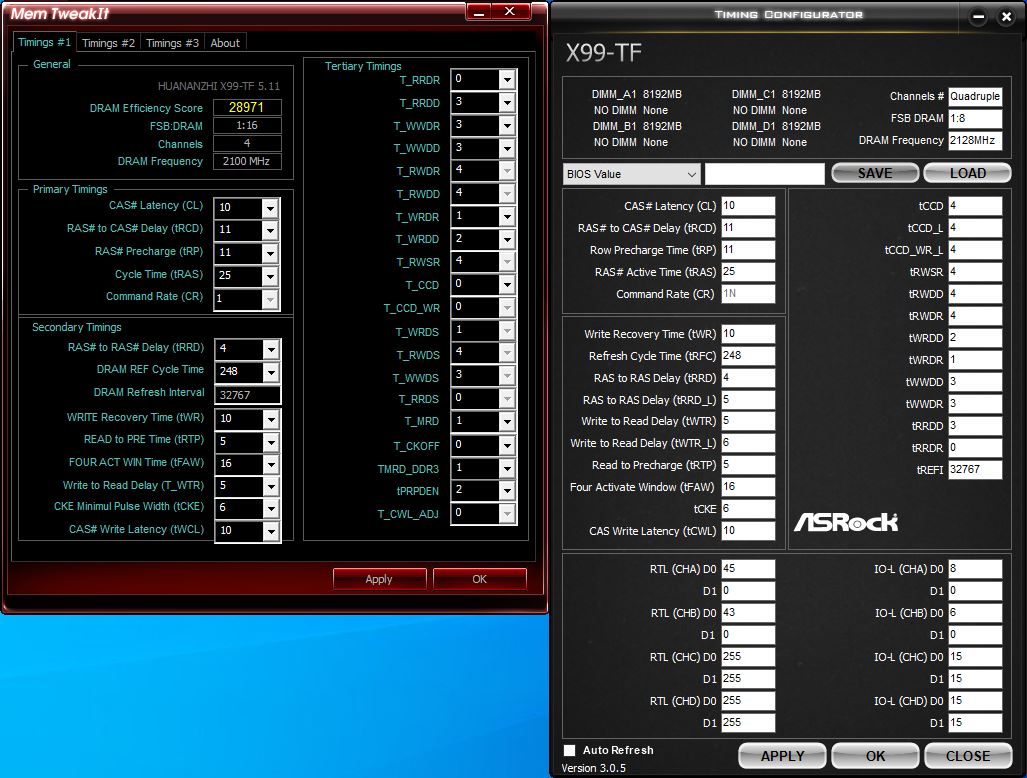1027x778 pixels.
Task: Expand the DRAM REF Cycle Time dropdown
Action: pyautogui.click(x=270, y=372)
